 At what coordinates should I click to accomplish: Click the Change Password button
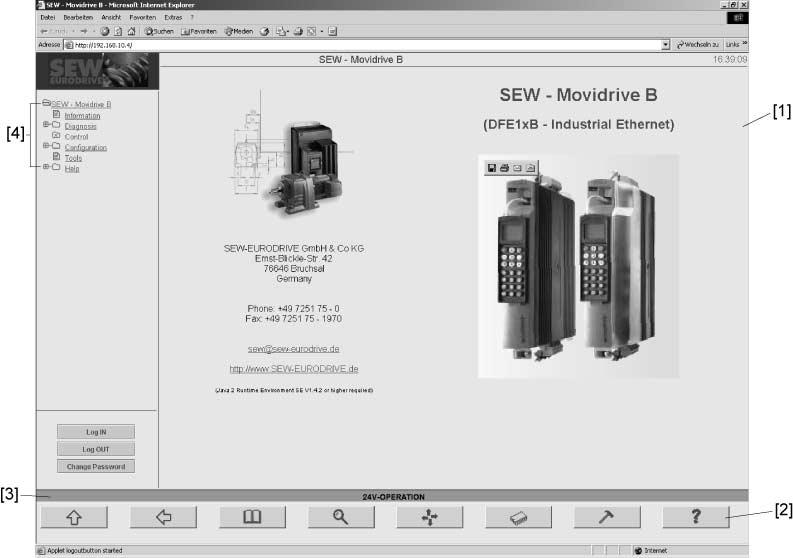pyautogui.click(x=96, y=466)
